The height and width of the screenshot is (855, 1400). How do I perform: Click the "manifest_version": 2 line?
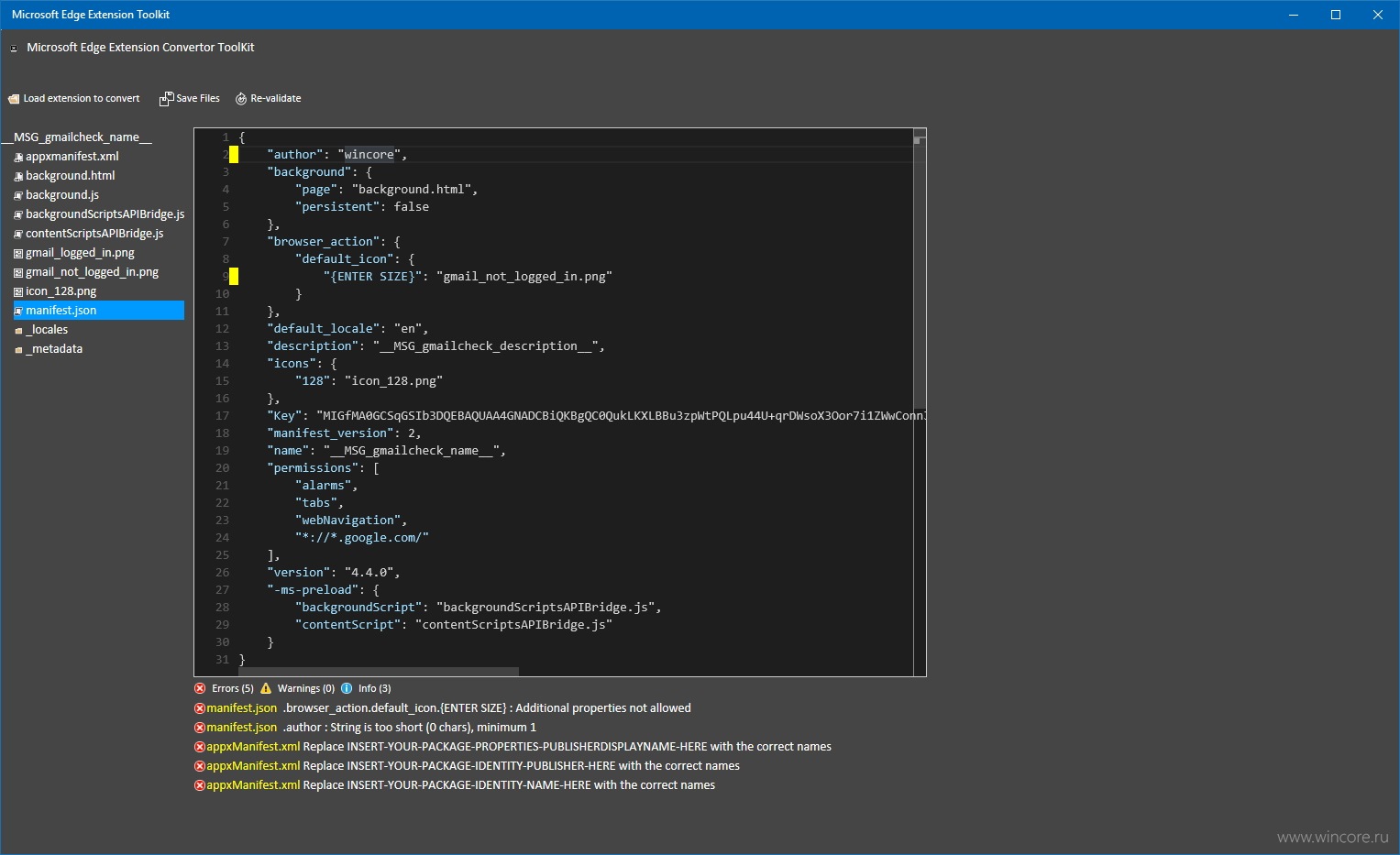pos(344,433)
